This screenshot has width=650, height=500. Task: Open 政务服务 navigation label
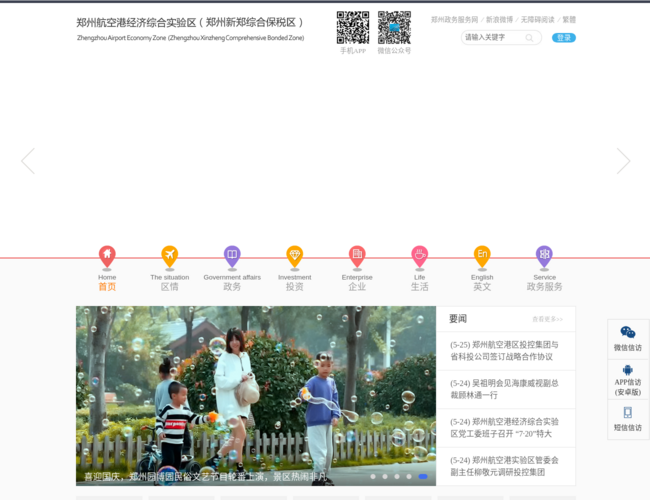tap(544, 286)
